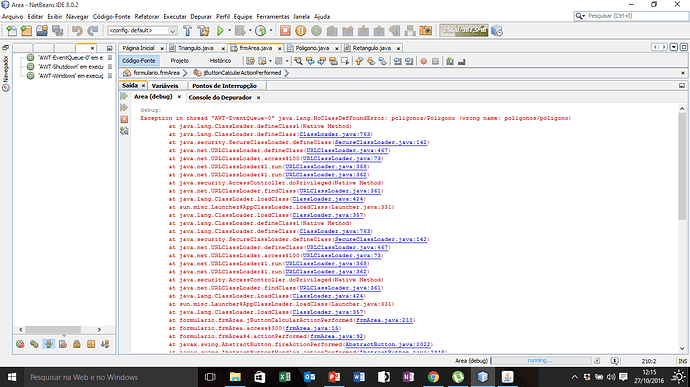The height and width of the screenshot is (387, 690).
Task: Click the Clean and Build hammer-broom icon
Action: click(x=203, y=30)
